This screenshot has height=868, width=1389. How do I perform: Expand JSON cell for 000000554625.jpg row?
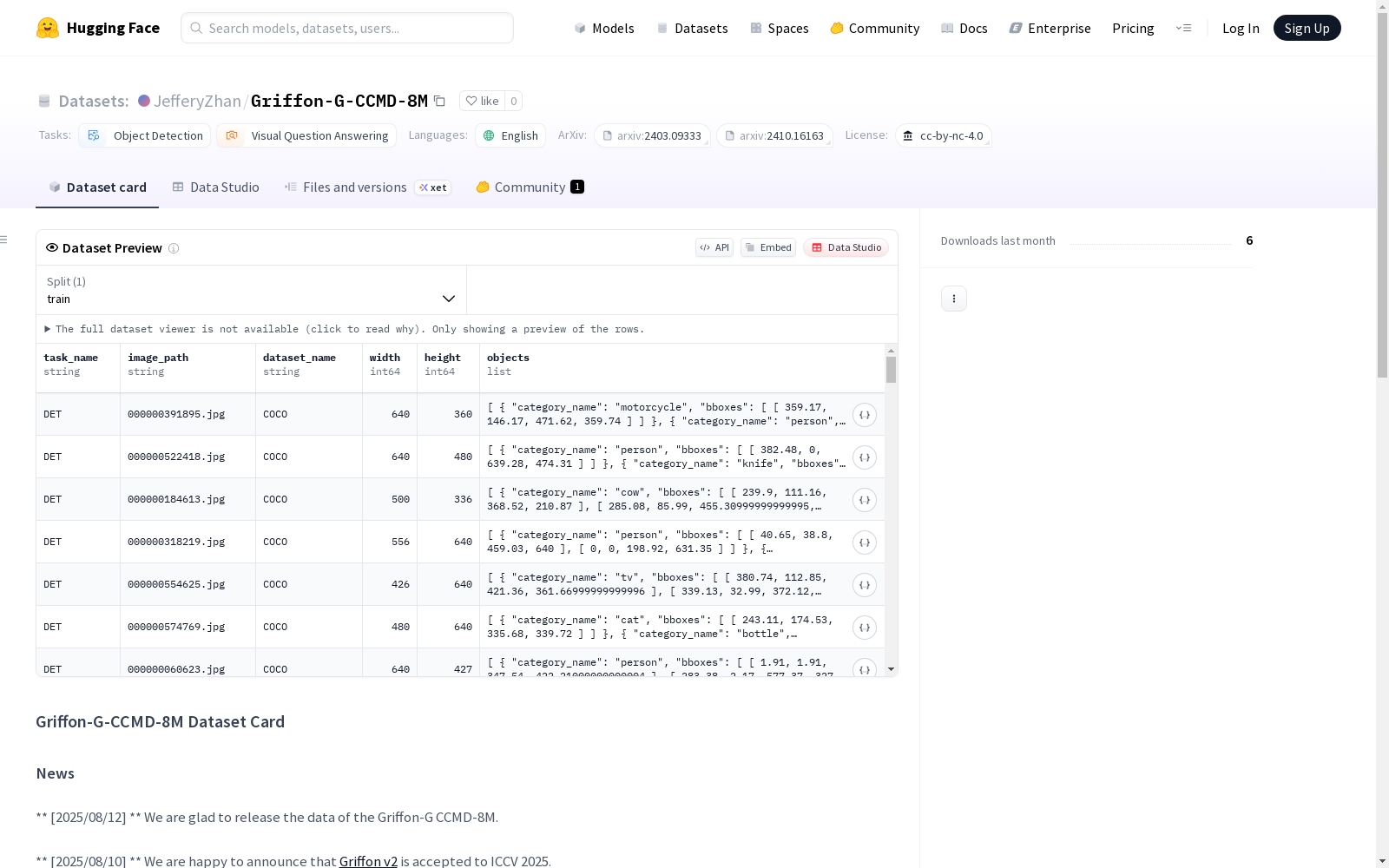coord(864,585)
